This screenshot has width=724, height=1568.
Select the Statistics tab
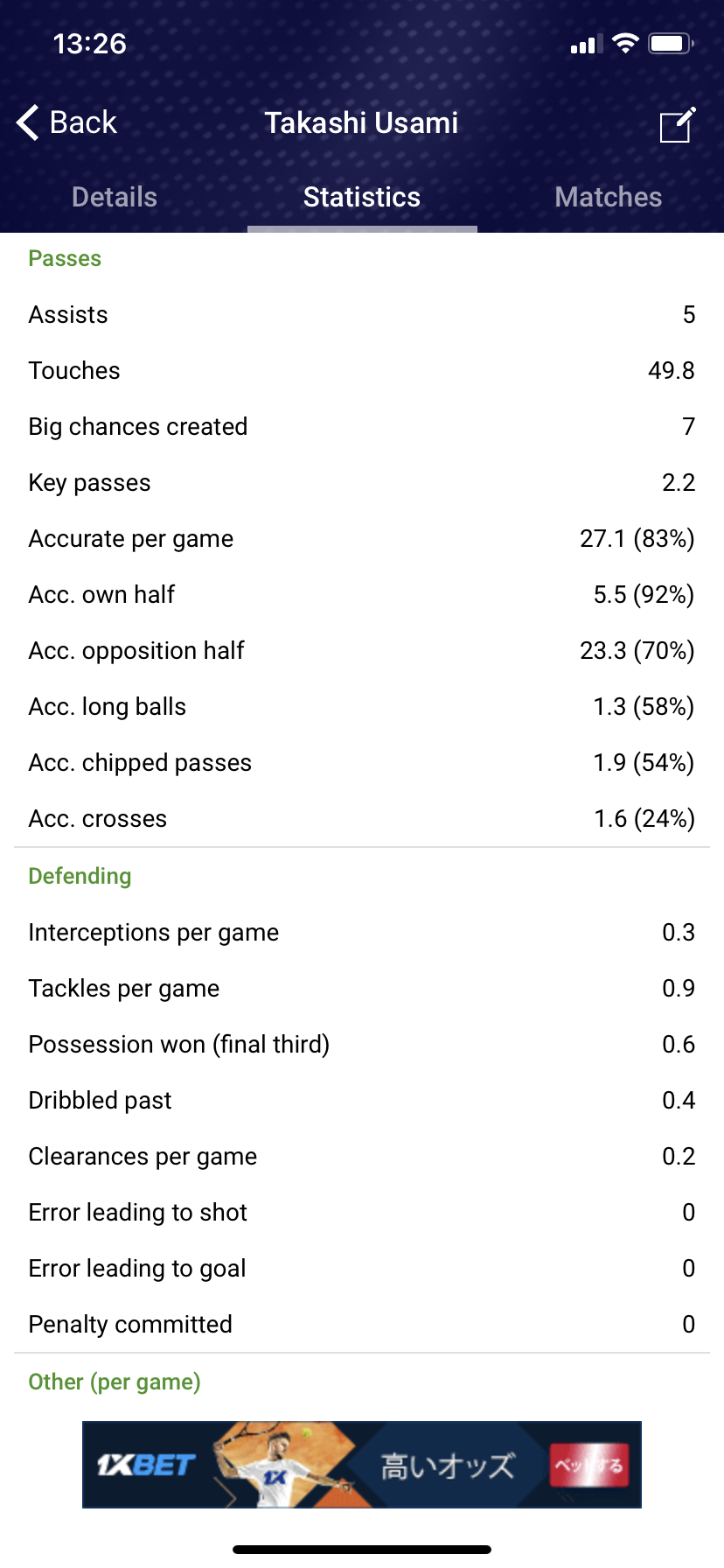point(362,197)
